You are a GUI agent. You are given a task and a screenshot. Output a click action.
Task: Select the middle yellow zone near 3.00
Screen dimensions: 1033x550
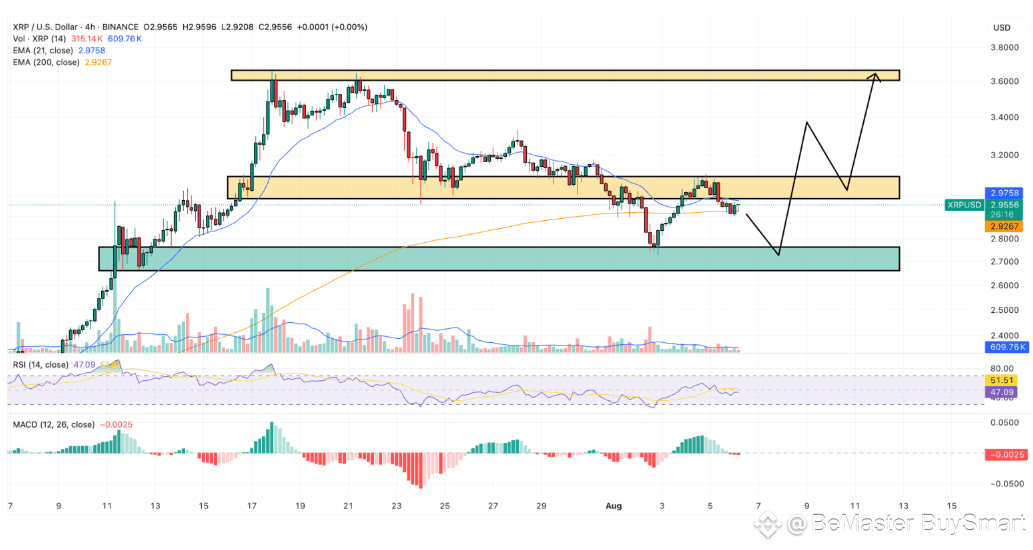tap(563, 188)
